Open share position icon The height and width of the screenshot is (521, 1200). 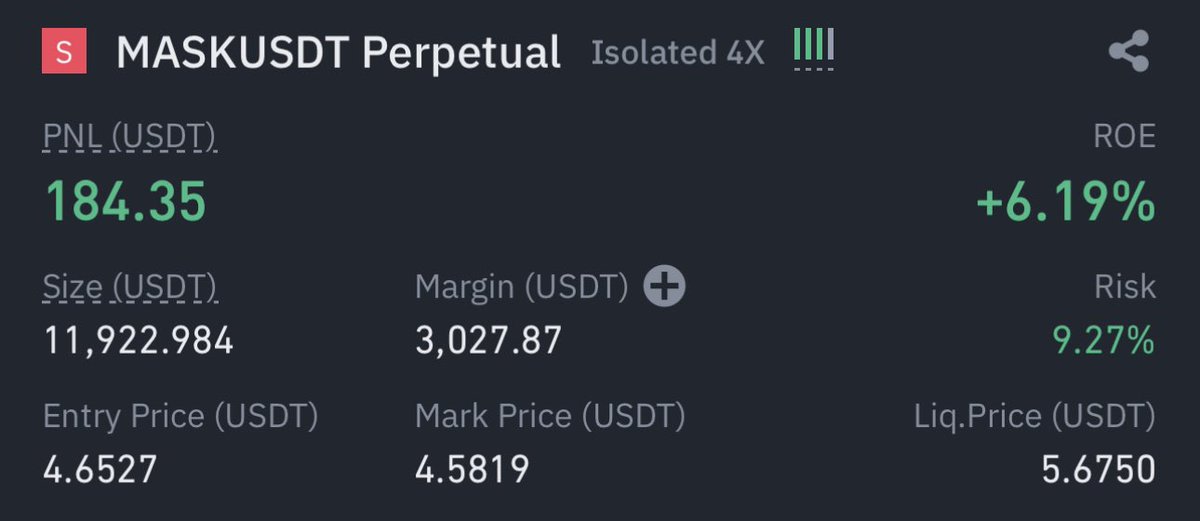(x=1129, y=51)
